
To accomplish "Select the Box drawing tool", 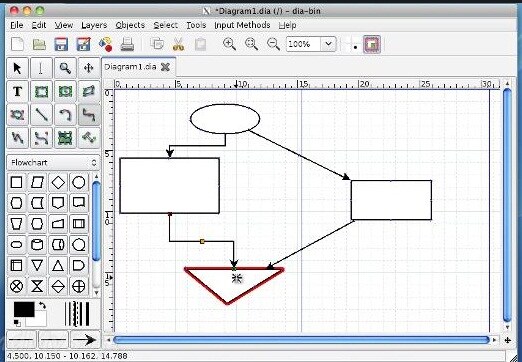I will coord(41,91).
